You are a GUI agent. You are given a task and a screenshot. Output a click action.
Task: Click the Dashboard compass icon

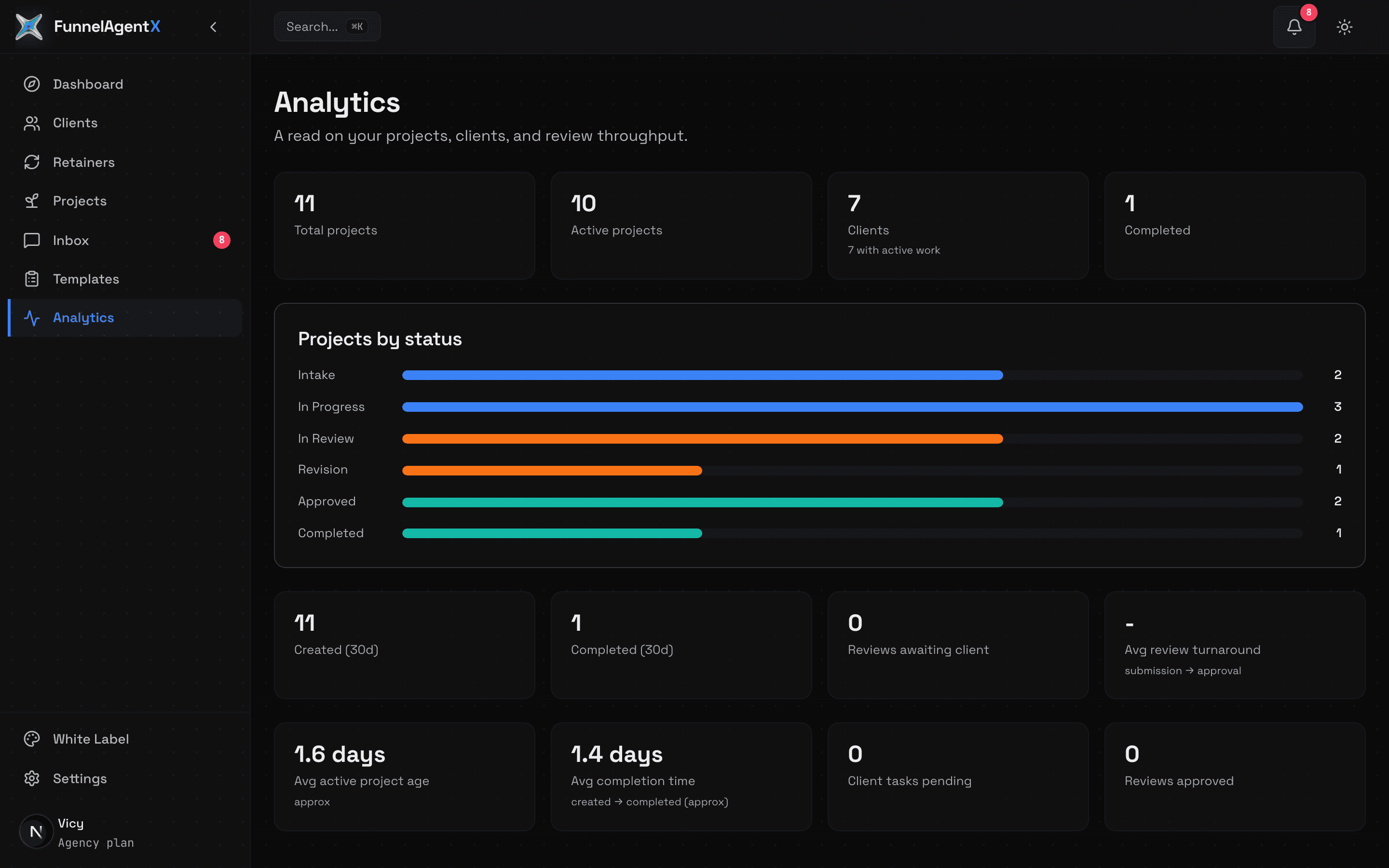[31, 84]
